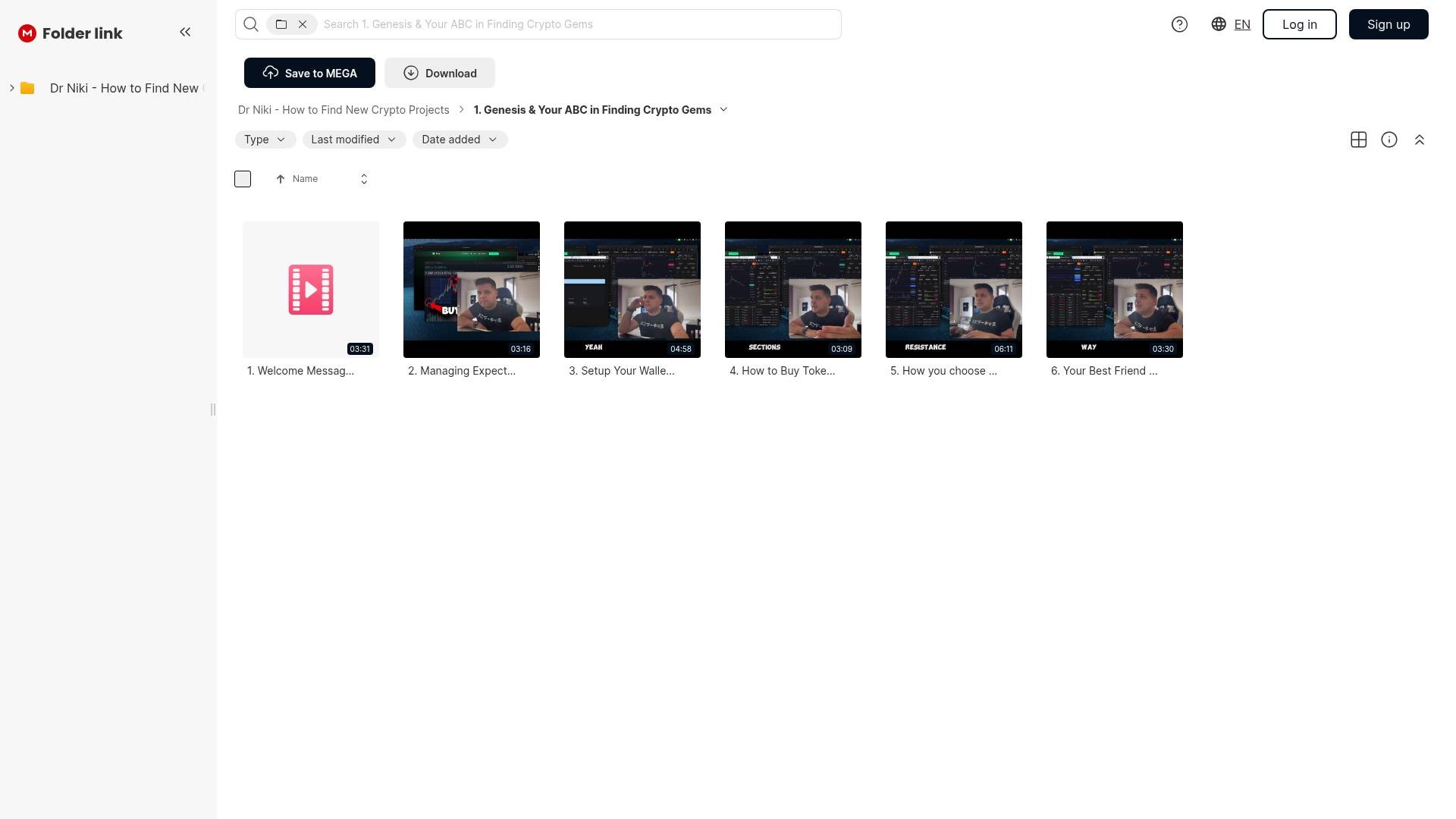Open the Last modified filter dropdown
Image resolution: width=1456 pixels, height=819 pixels.
click(353, 140)
